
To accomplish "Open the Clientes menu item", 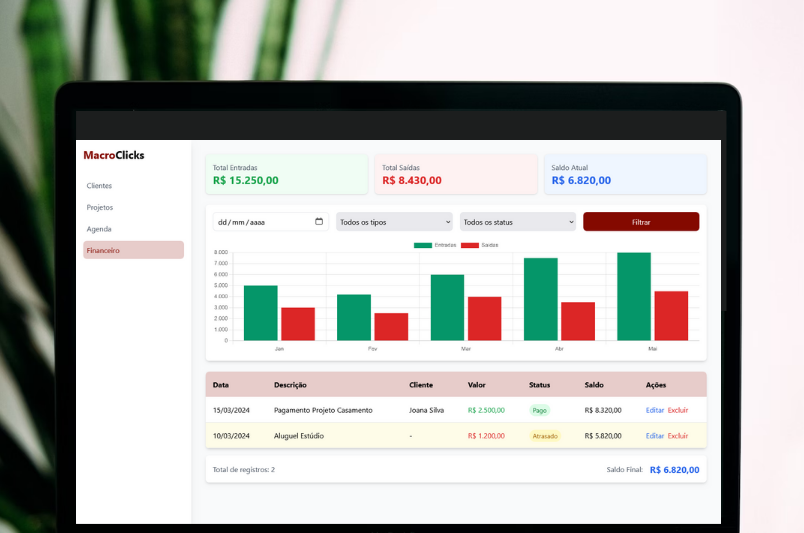I will (99, 186).
